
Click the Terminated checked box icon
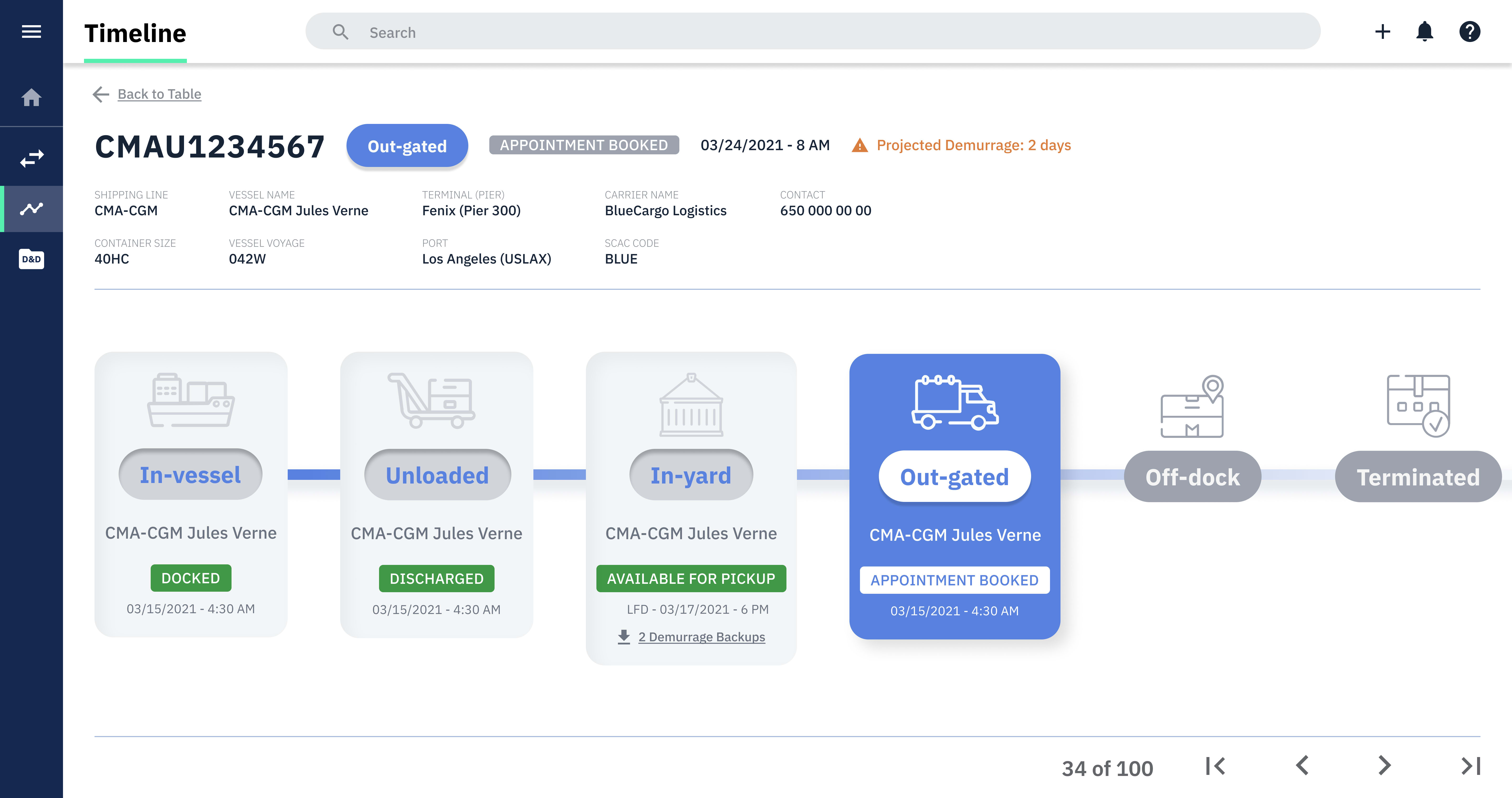pos(1418,406)
